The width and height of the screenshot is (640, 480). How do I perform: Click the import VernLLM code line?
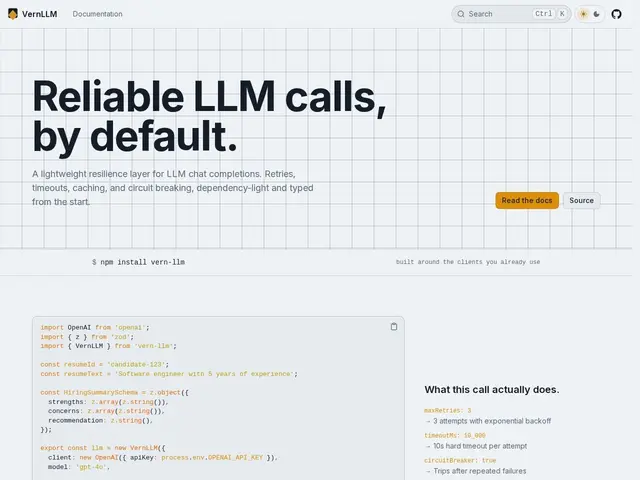109,346
